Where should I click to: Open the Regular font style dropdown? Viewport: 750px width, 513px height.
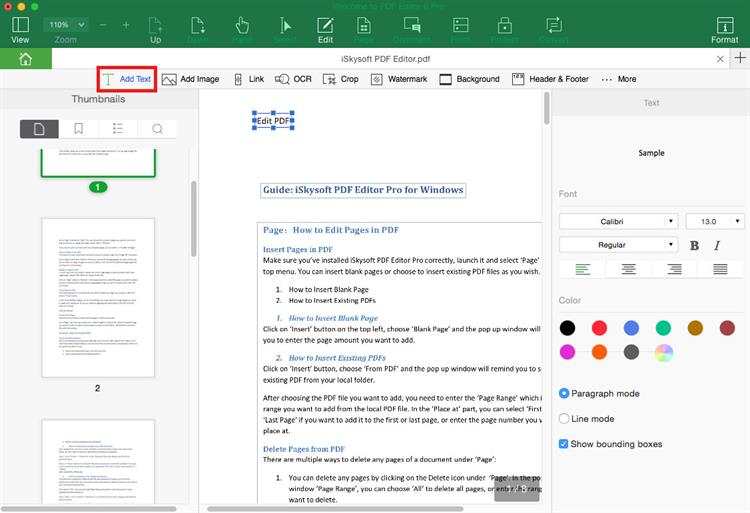(x=618, y=245)
